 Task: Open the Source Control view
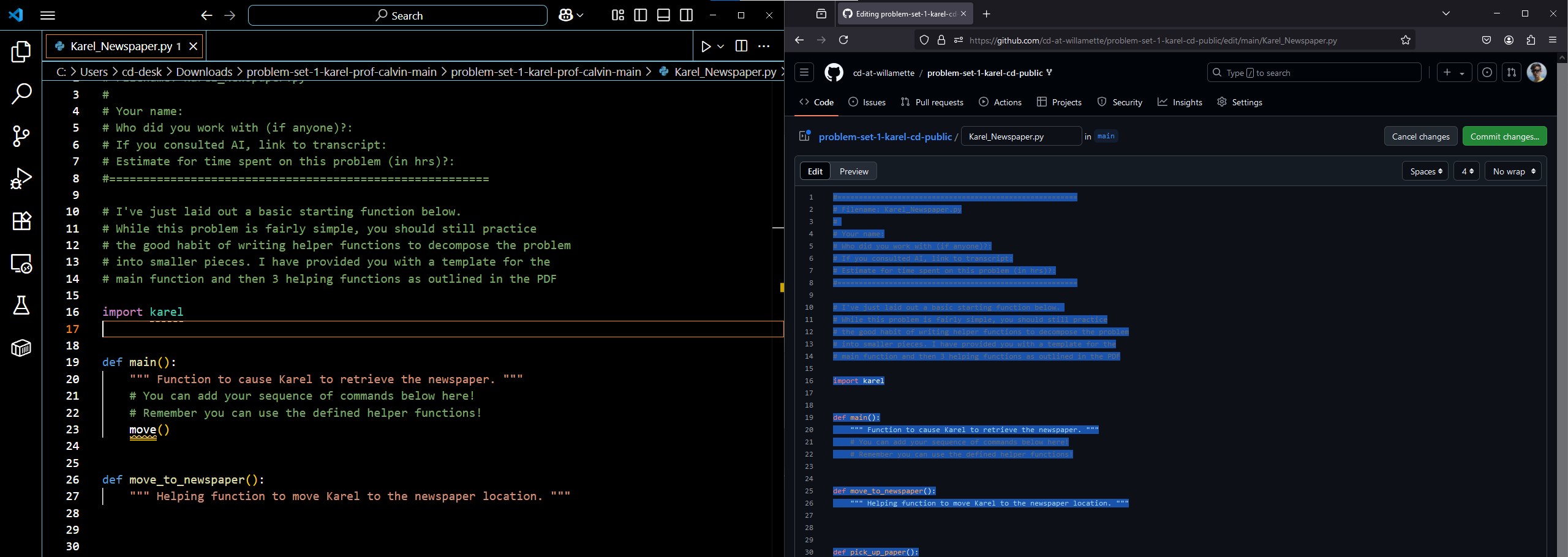tap(21, 136)
